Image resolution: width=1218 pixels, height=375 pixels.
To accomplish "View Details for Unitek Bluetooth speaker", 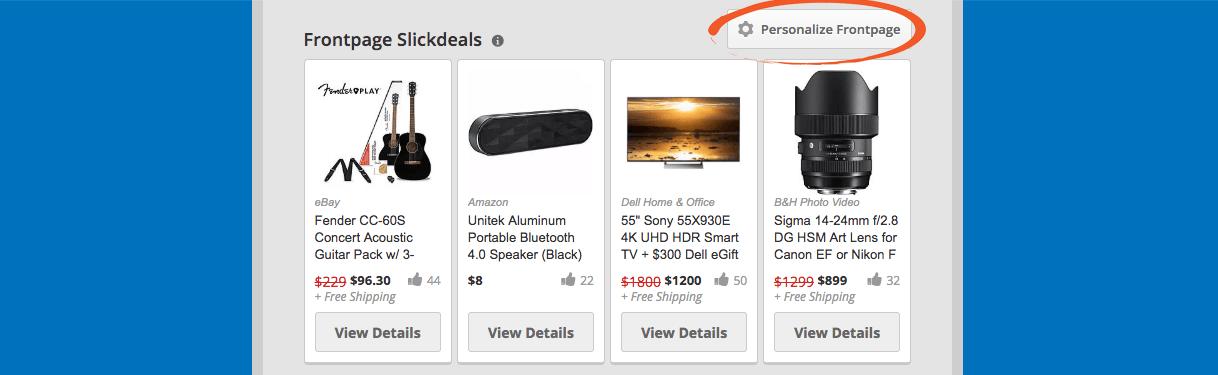I will click(x=531, y=332).
